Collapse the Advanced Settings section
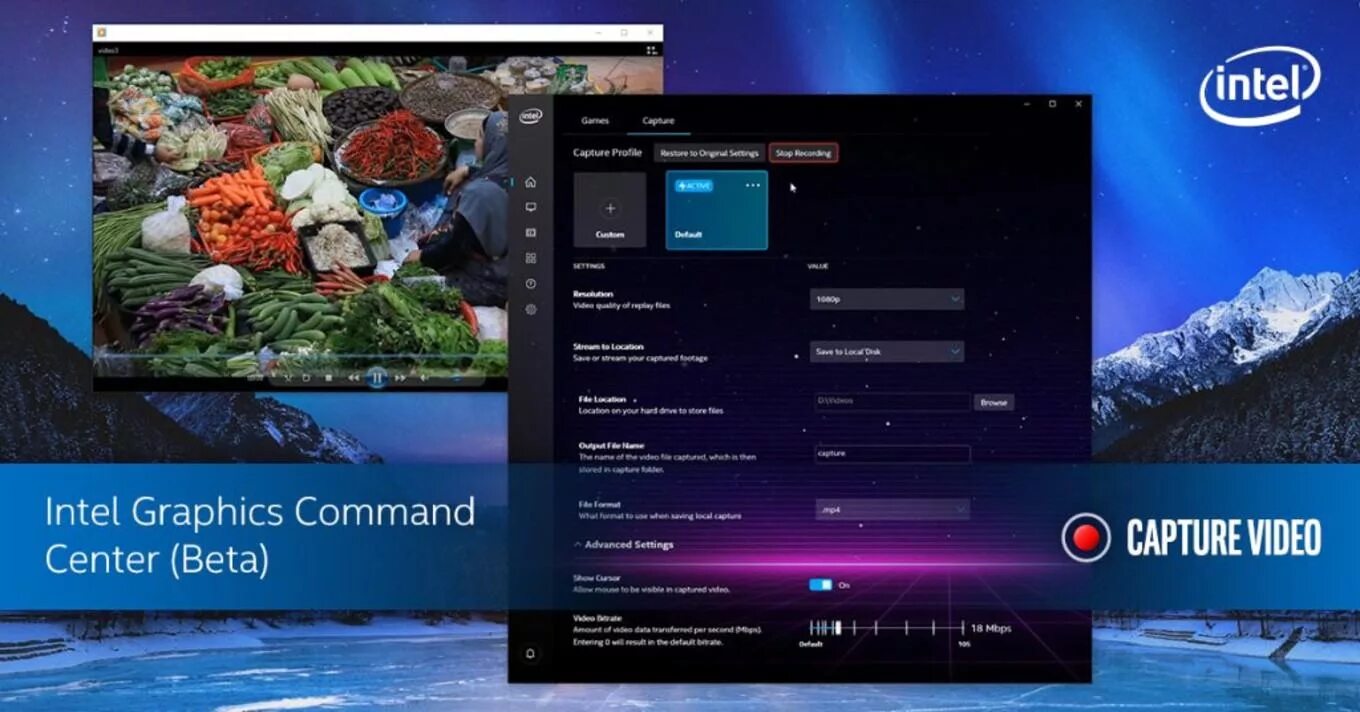The height and width of the screenshot is (712, 1360). [x=623, y=545]
